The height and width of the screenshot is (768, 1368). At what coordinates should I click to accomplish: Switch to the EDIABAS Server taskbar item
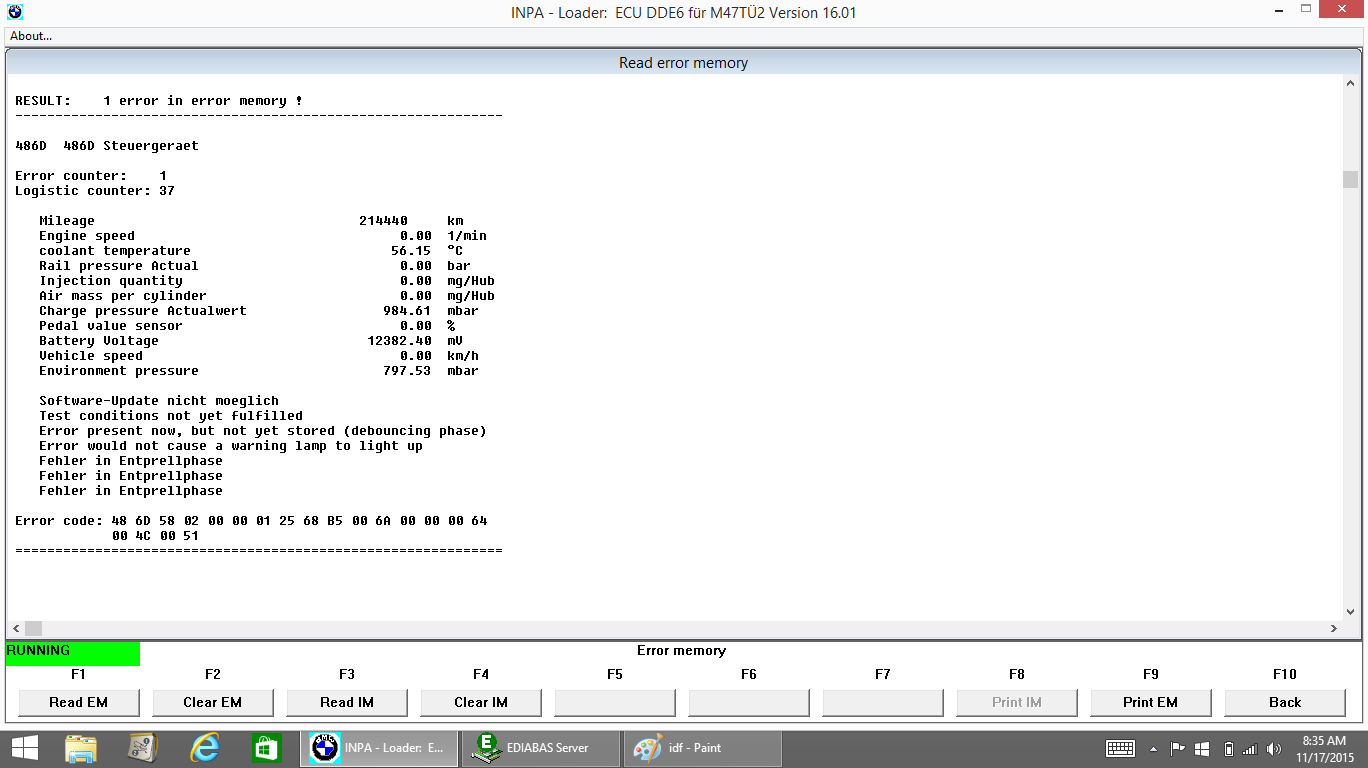pyautogui.click(x=540, y=748)
